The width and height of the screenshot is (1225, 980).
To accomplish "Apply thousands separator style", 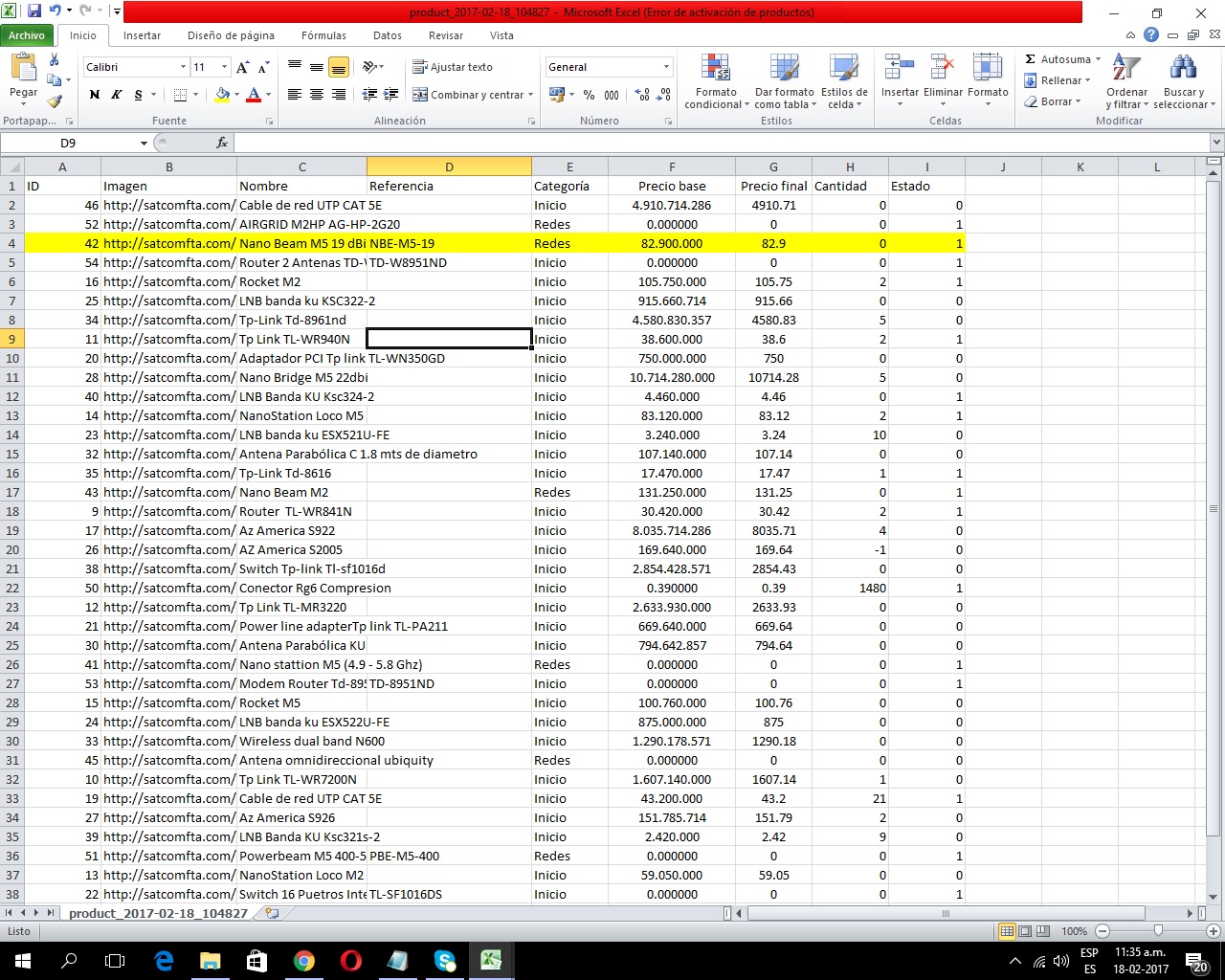I will click(612, 95).
